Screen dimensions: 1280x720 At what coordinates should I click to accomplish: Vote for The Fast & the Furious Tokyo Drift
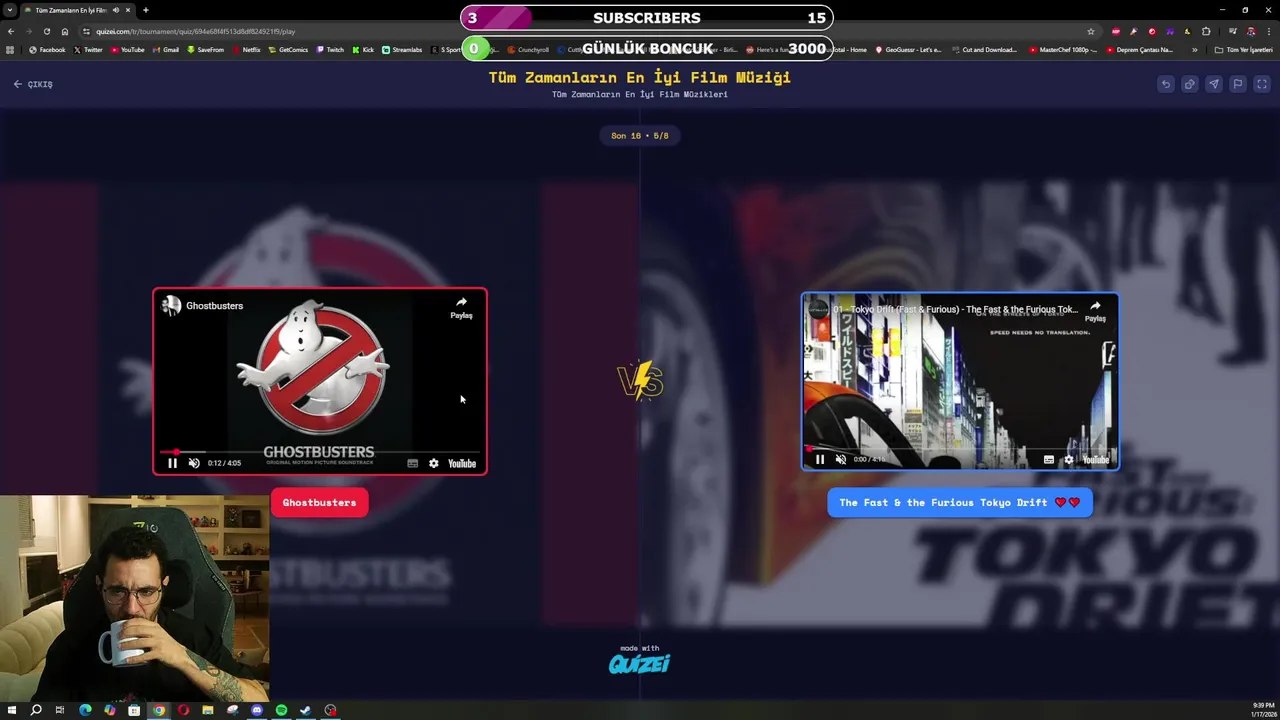tap(960, 503)
